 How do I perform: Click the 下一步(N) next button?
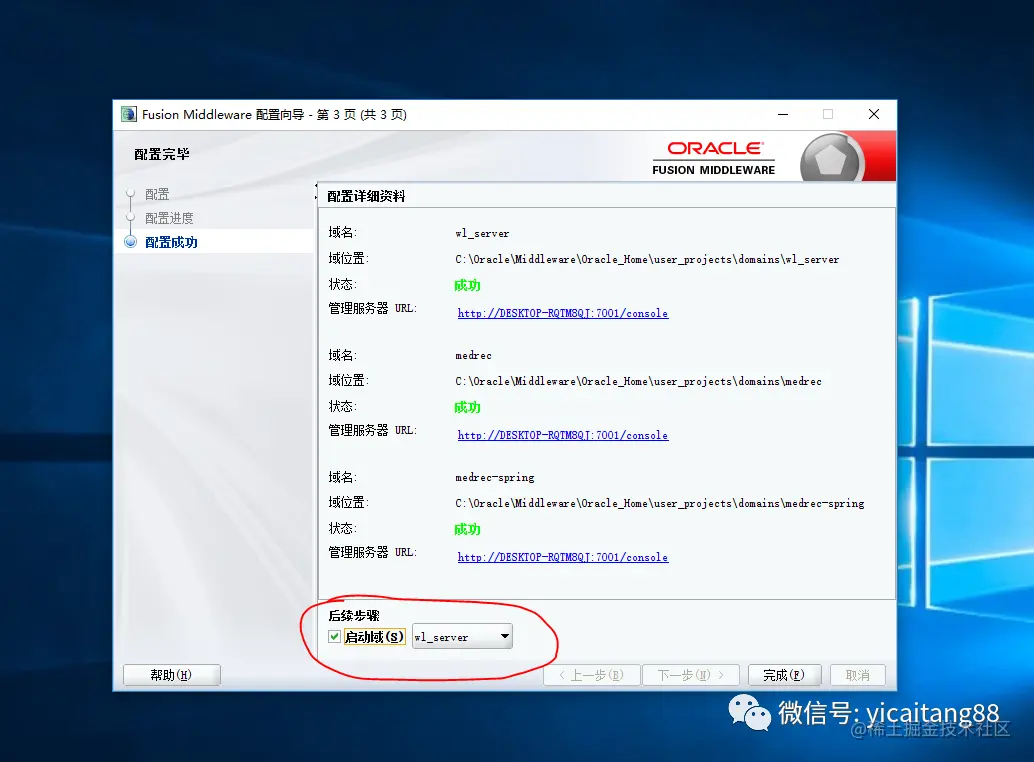click(691, 675)
